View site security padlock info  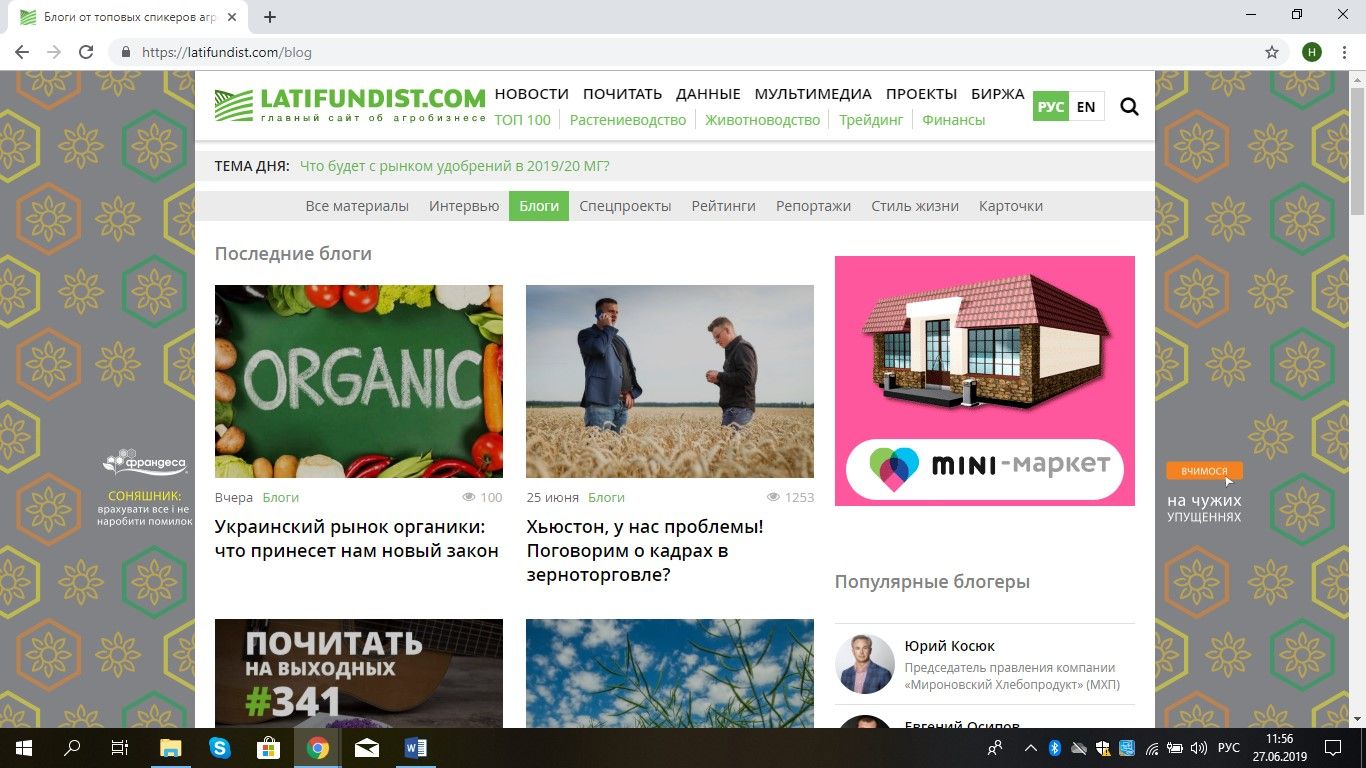pos(125,52)
